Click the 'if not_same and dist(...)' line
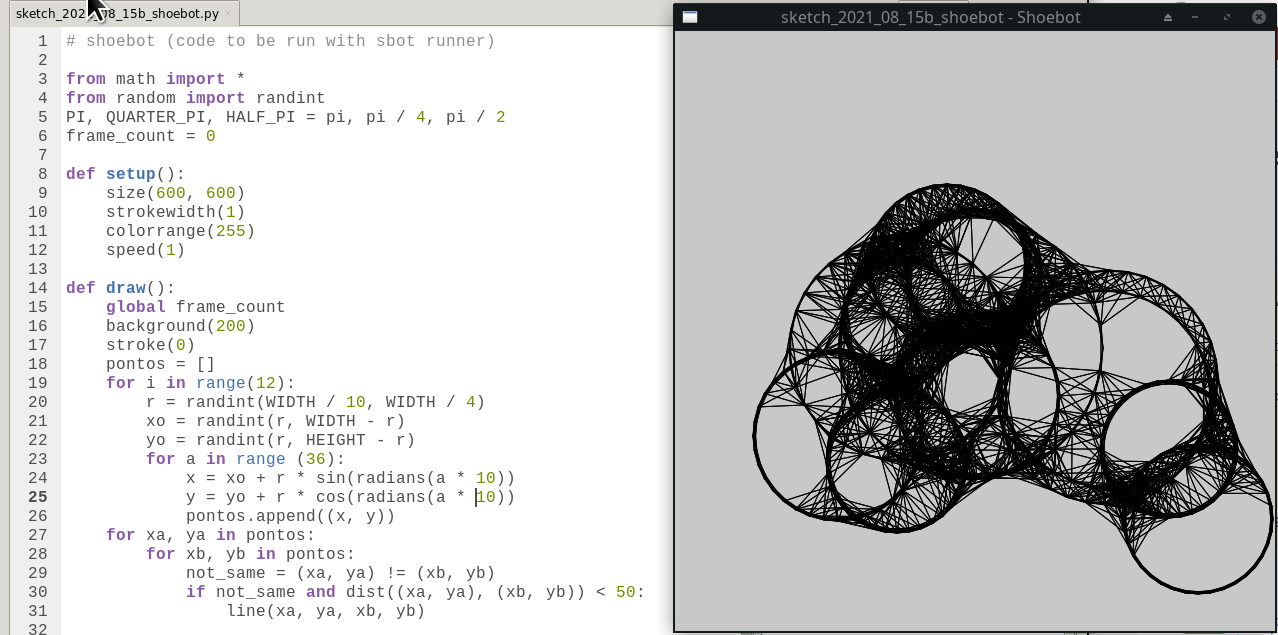The height and width of the screenshot is (635, 1278). pyautogui.click(x=415, y=592)
